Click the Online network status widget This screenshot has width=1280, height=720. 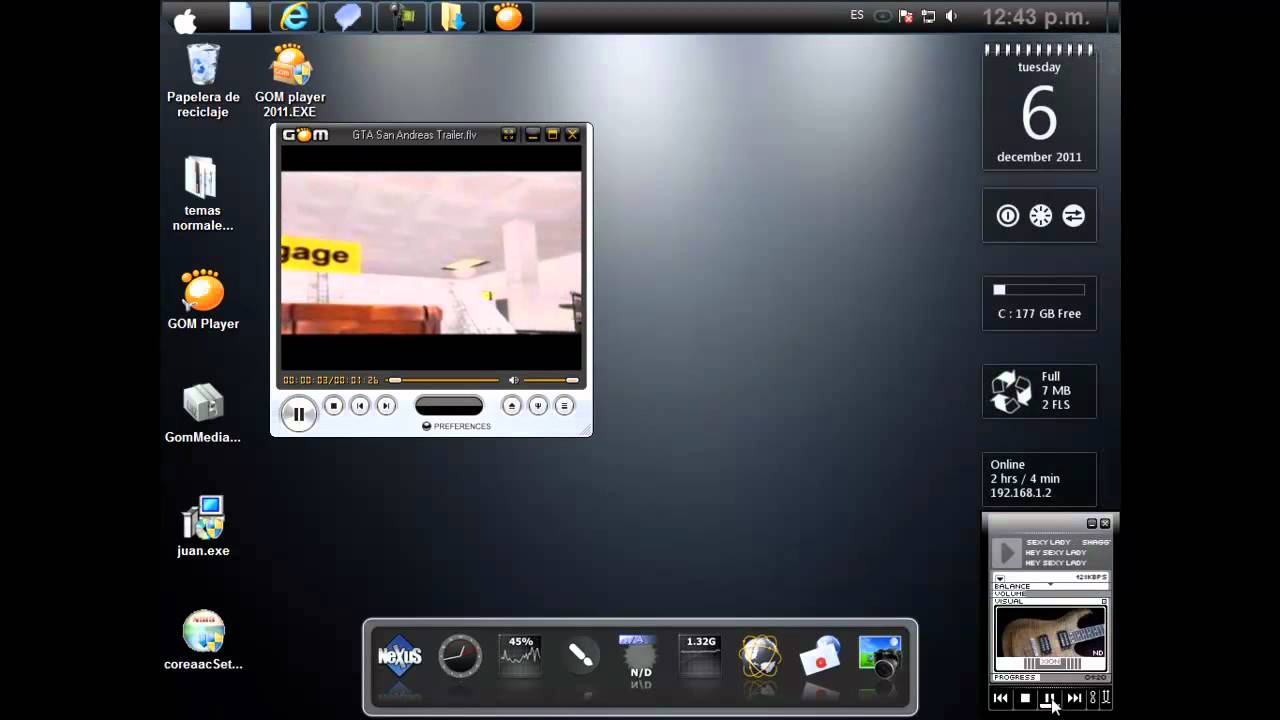(1039, 479)
